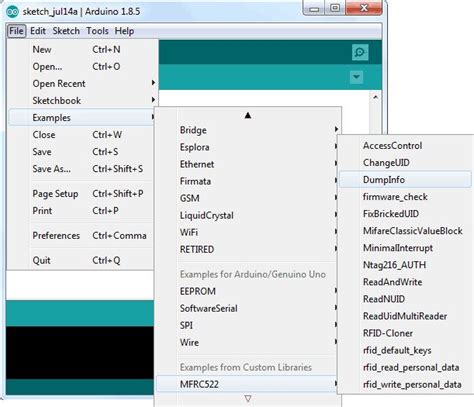Select the DumpInfo example
Image resolution: width=474 pixels, height=407 pixels.
[405, 180]
